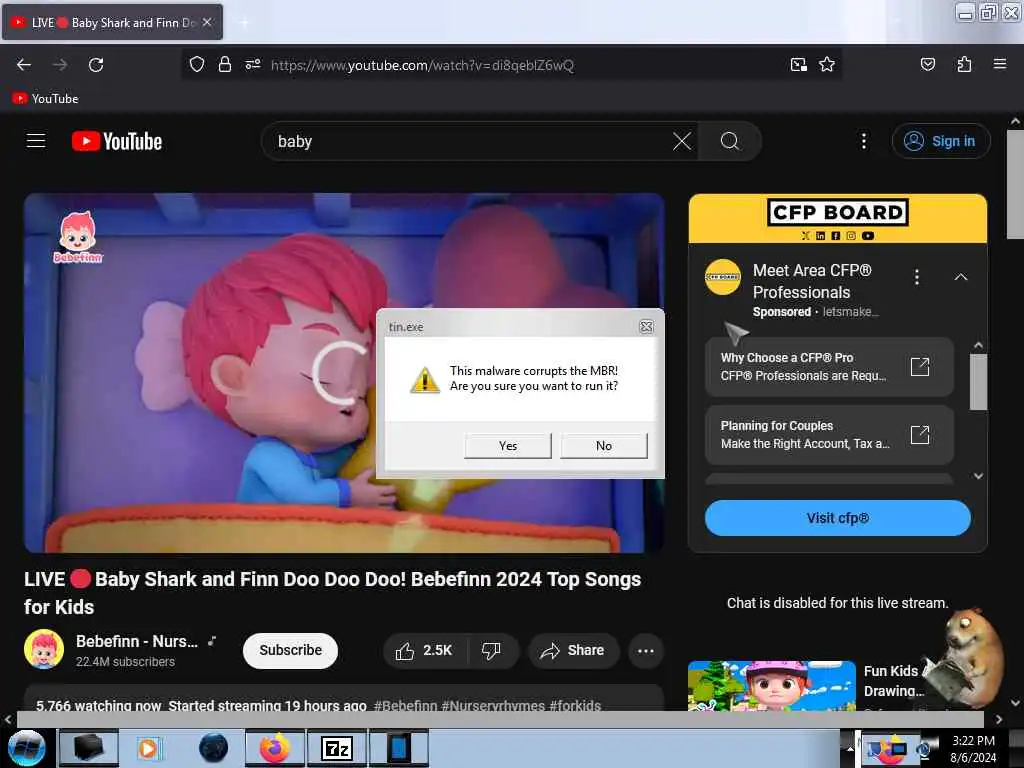Open YouTube settings three-dot menu

pyautogui.click(x=863, y=141)
